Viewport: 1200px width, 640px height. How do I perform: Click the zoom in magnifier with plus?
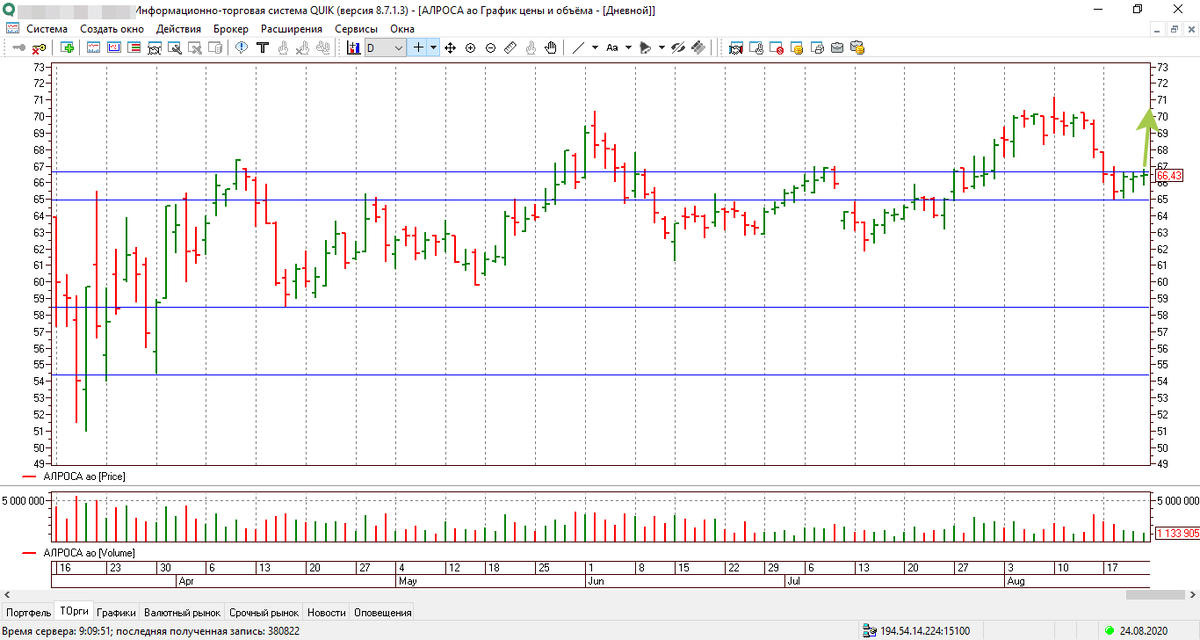coord(470,47)
